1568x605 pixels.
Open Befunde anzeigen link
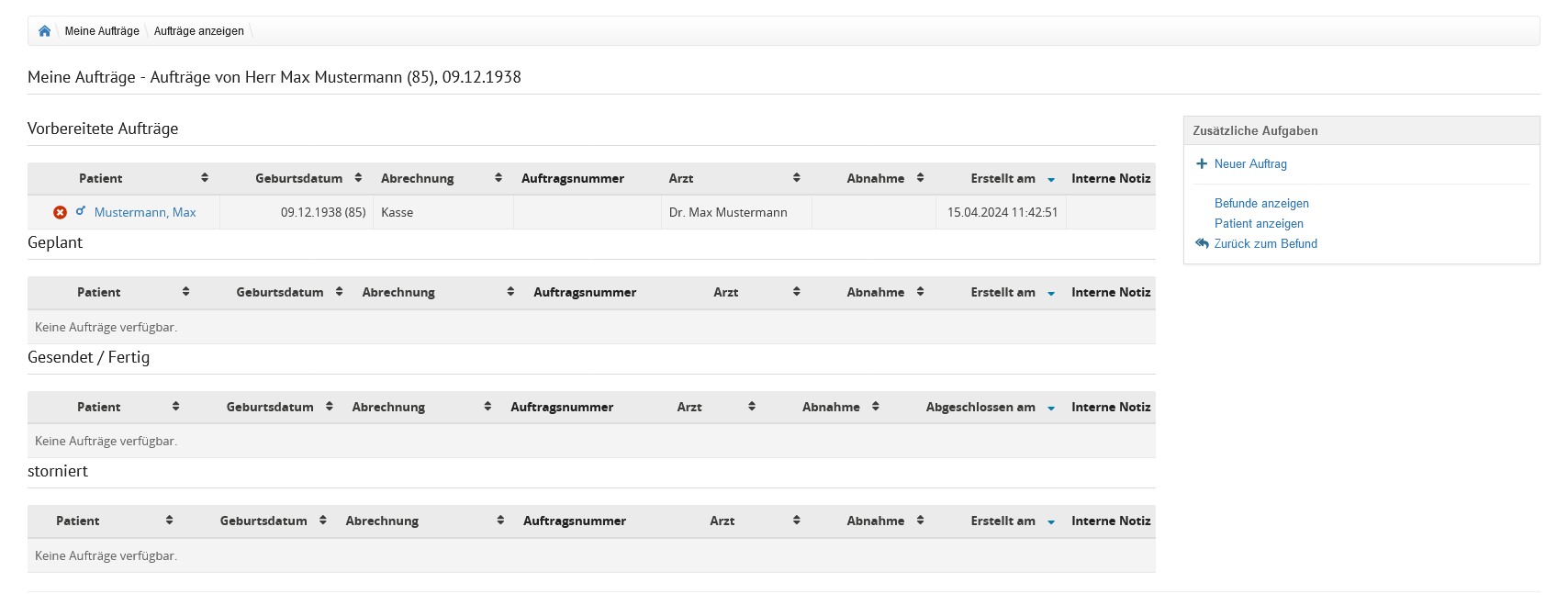click(1261, 204)
